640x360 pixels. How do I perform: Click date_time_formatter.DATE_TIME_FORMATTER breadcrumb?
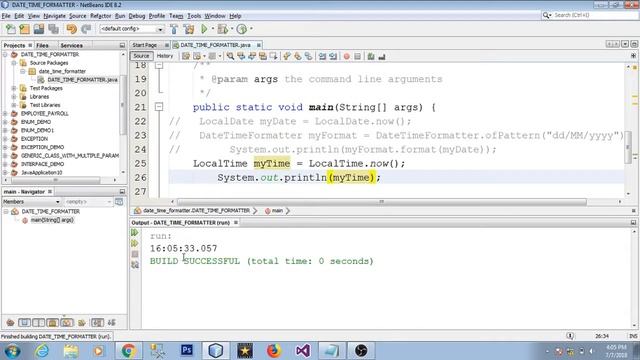pyautogui.click(x=196, y=211)
